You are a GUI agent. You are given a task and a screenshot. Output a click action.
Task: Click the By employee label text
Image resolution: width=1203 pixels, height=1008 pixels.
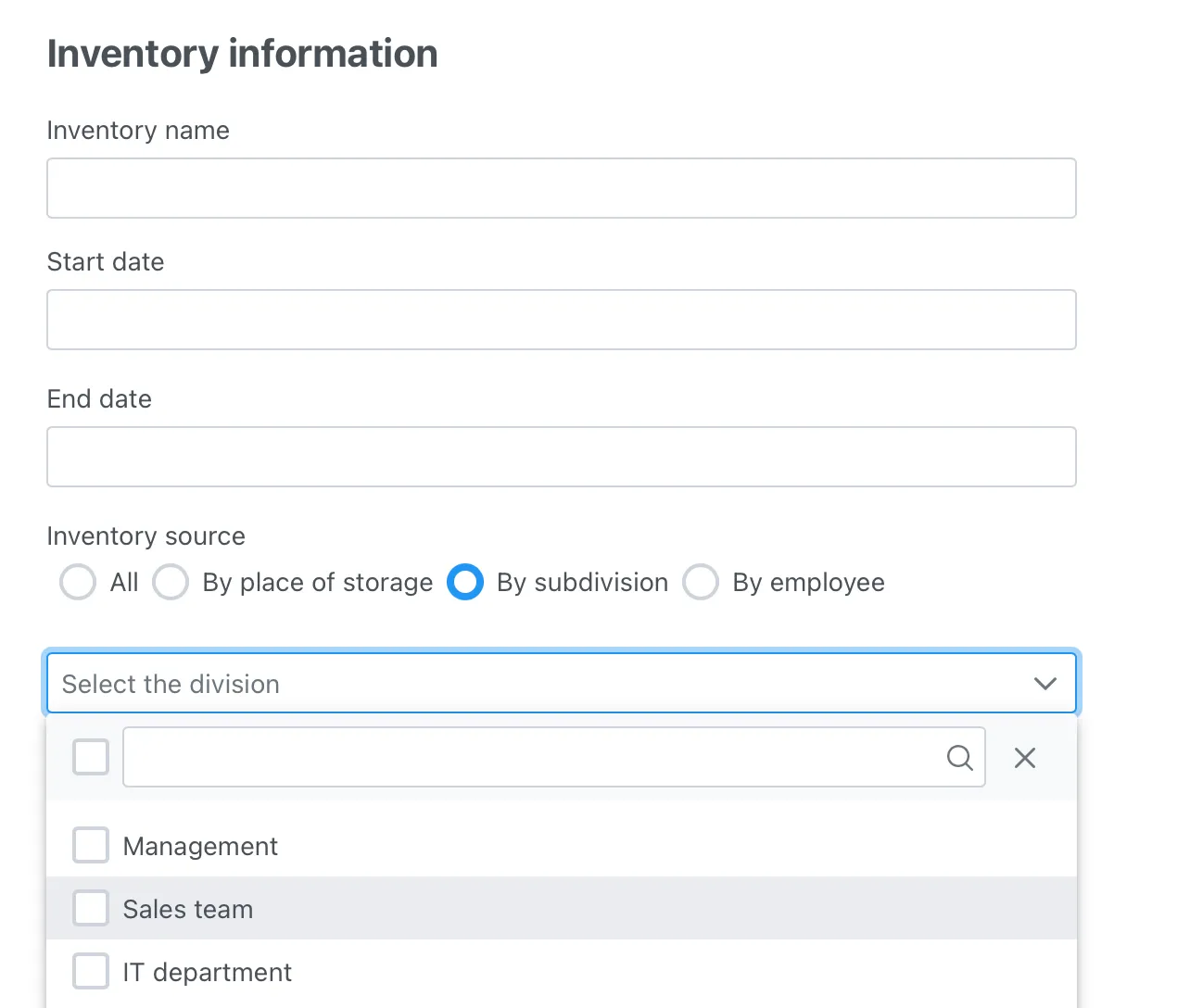click(x=808, y=583)
